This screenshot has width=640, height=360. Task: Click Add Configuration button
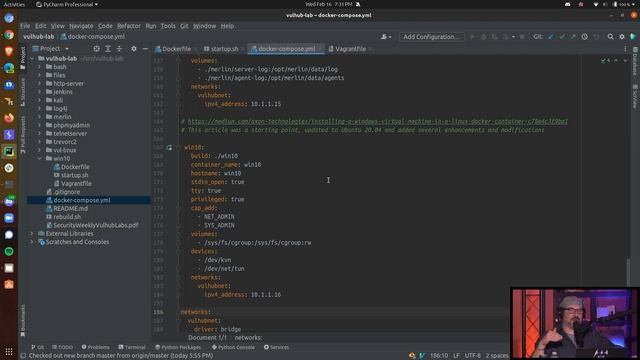431,37
